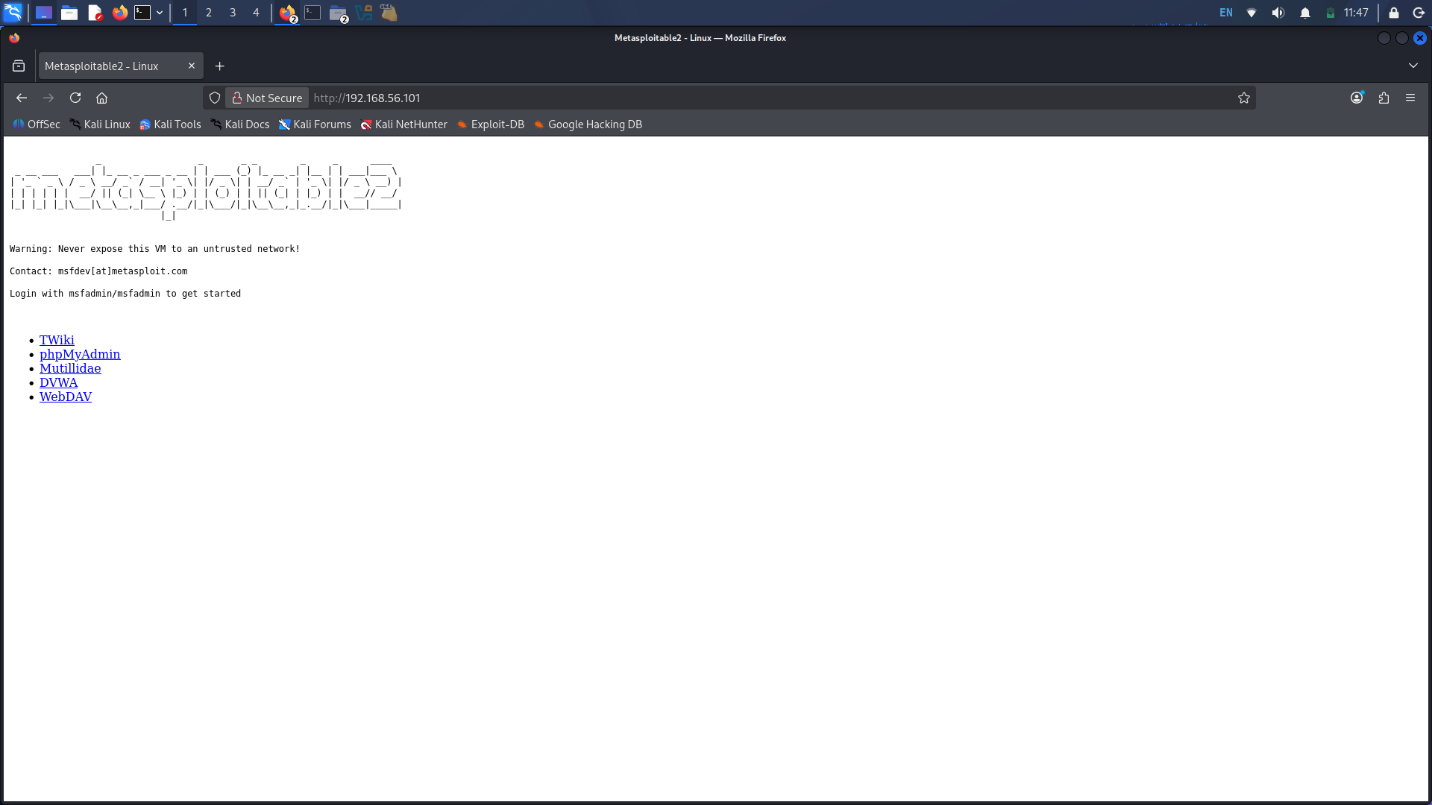This screenshot has height=805, width=1432.
Task: Open the TWiki link
Action: 57,340
